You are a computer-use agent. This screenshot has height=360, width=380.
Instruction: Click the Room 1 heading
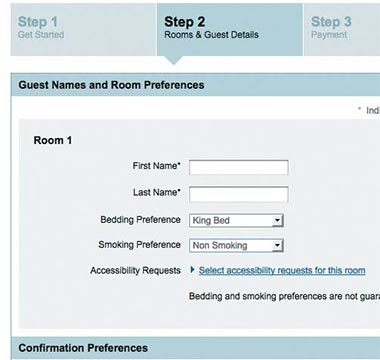[53, 140]
